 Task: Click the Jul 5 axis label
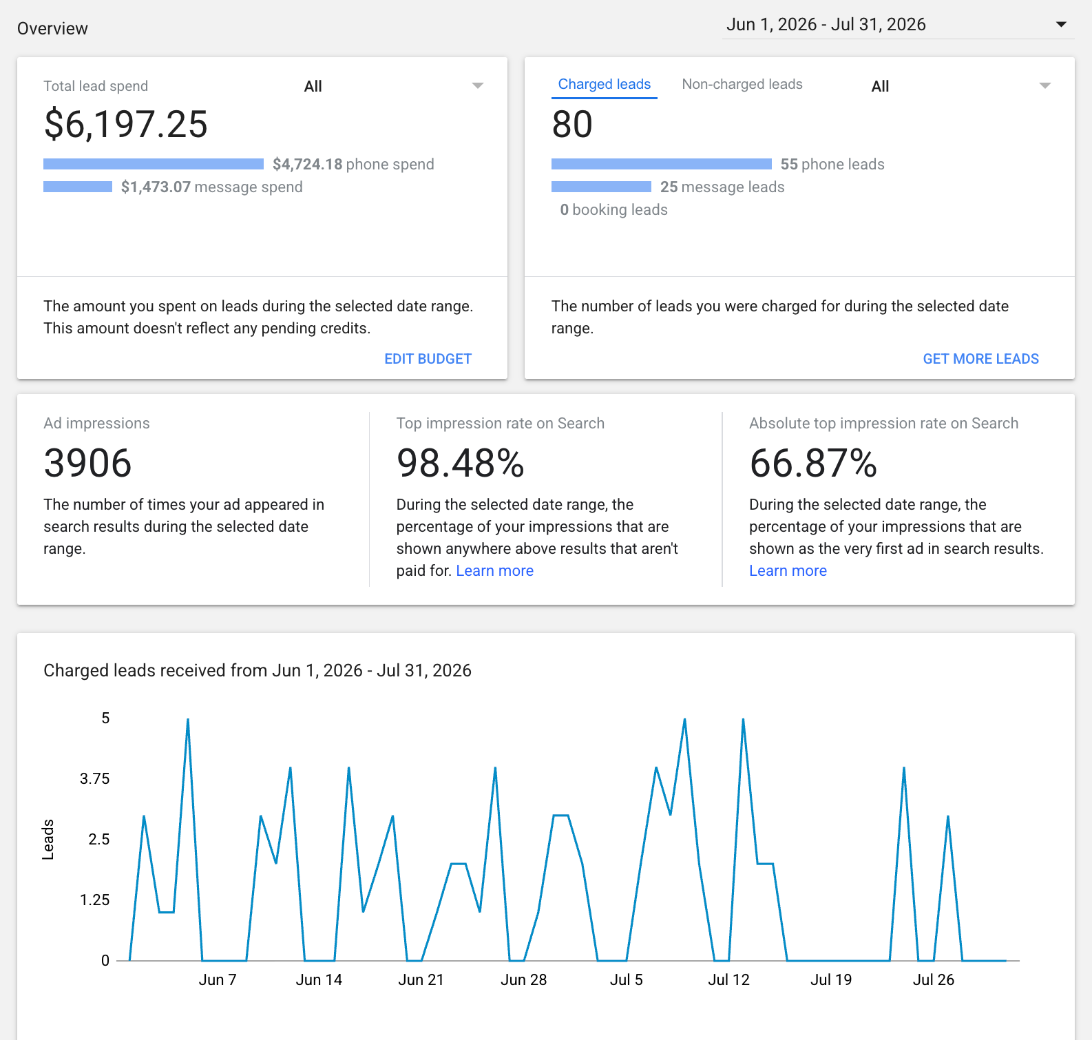[x=626, y=979]
